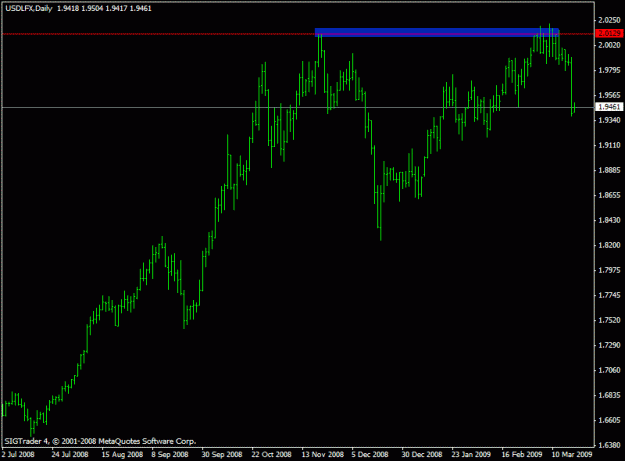625x461 pixels.
Task: Click the 1.8655 price axis value
Action: 609,195
